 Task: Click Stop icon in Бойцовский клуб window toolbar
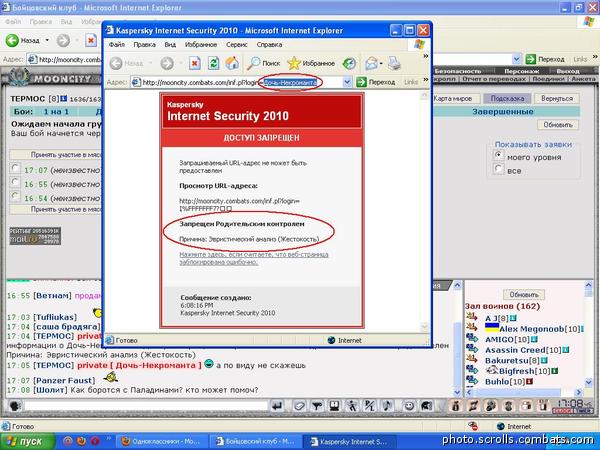pyautogui.click(x=91, y=40)
